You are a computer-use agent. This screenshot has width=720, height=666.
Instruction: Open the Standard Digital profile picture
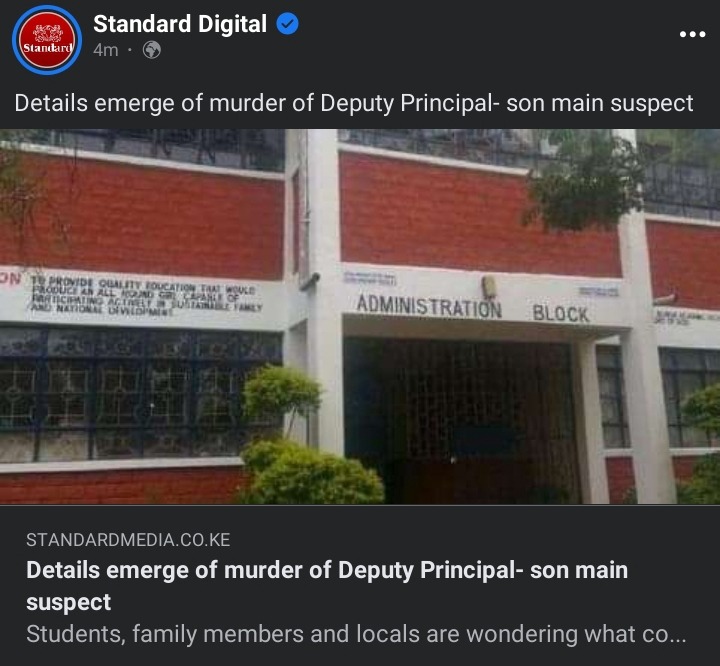point(47,40)
